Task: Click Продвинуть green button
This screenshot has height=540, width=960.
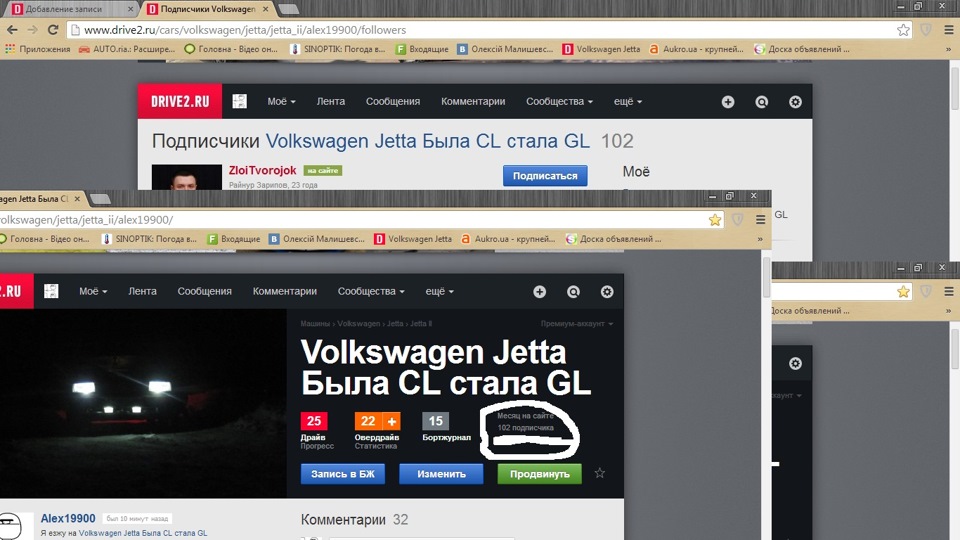Action: [539, 474]
